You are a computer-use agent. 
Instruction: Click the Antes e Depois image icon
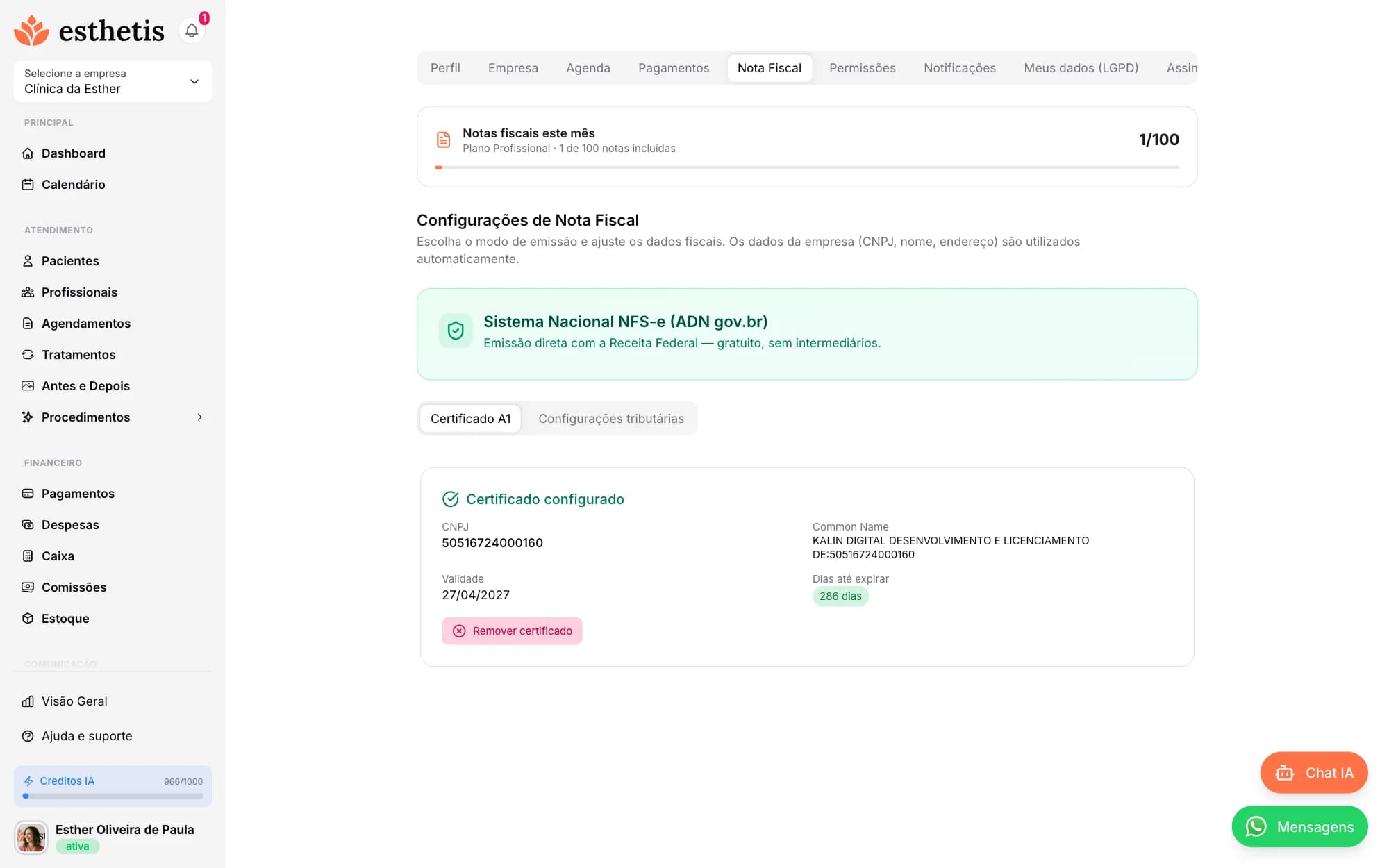click(x=28, y=386)
